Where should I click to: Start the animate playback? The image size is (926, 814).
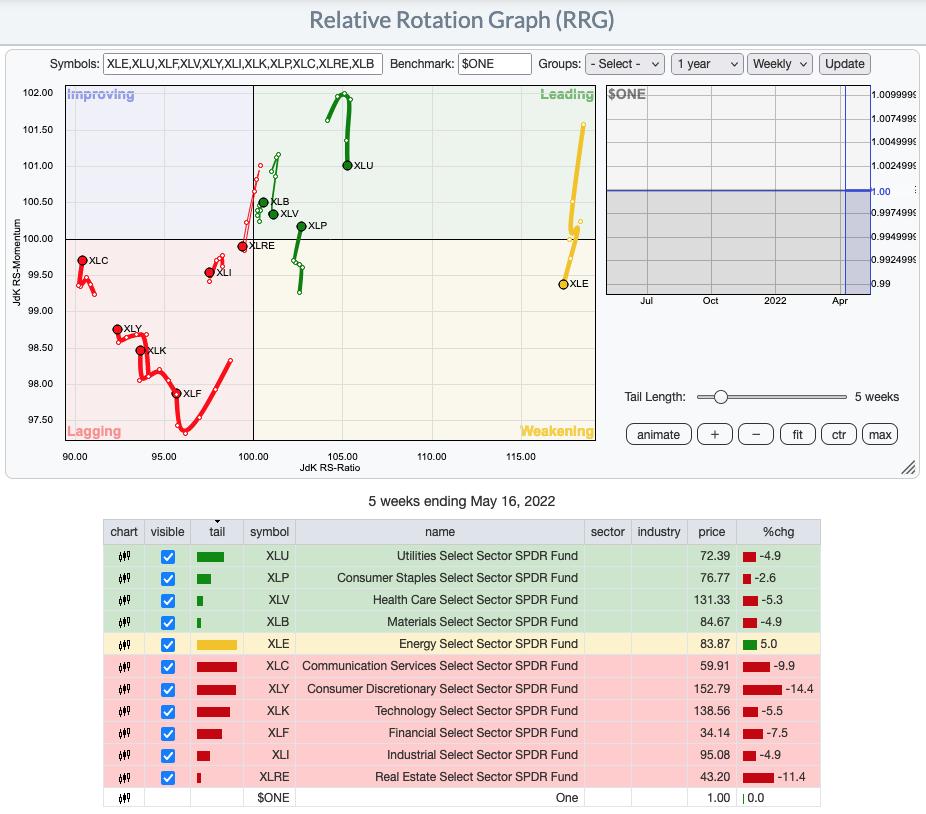point(658,435)
